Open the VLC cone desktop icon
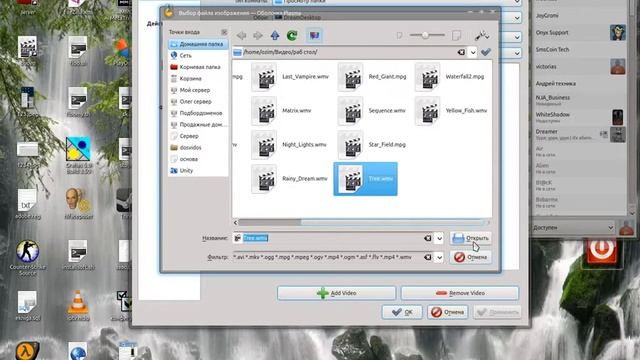The width and height of the screenshot is (640, 360). point(78,305)
